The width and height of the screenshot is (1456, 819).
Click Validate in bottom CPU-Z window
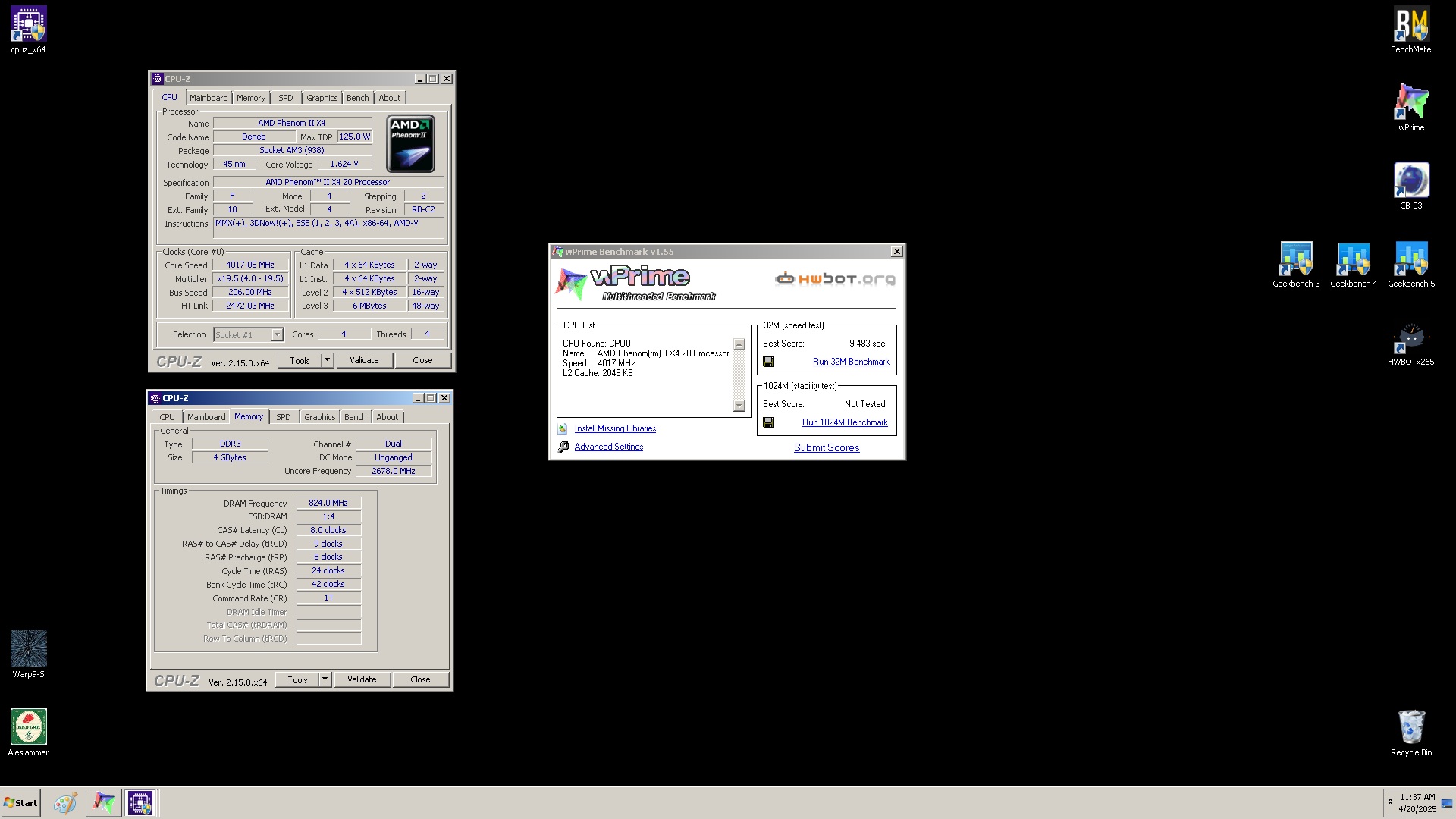tap(362, 680)
